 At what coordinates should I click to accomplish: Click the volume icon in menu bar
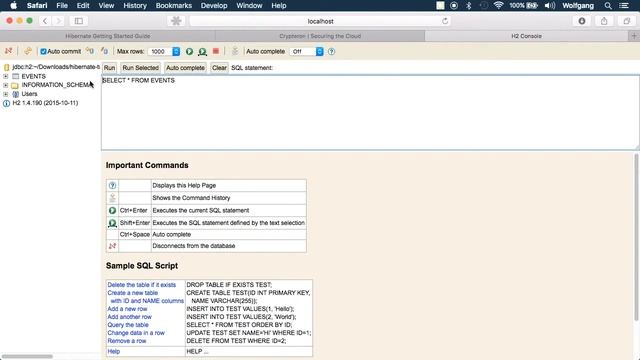point(550,5)
